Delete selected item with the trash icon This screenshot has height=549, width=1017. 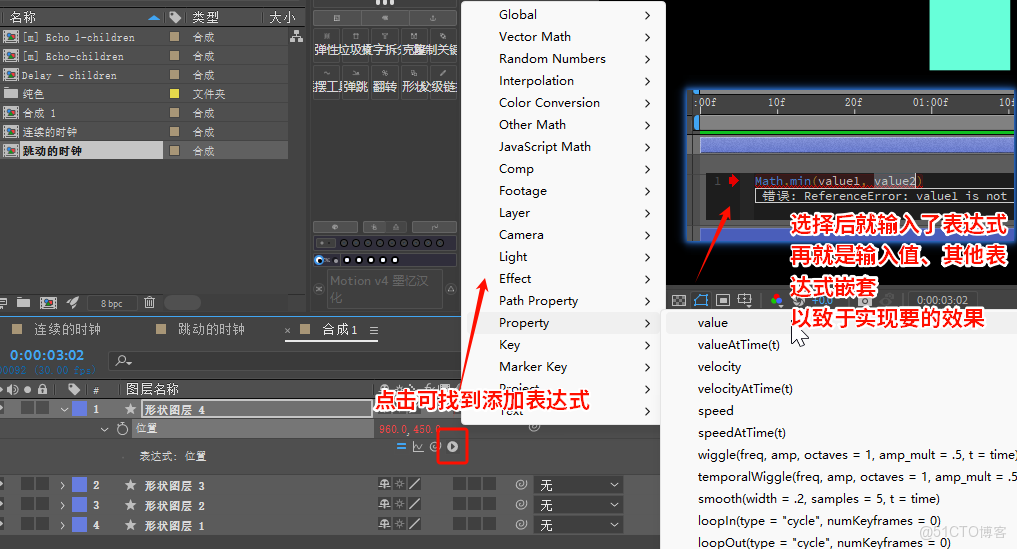tap(149, 302)
